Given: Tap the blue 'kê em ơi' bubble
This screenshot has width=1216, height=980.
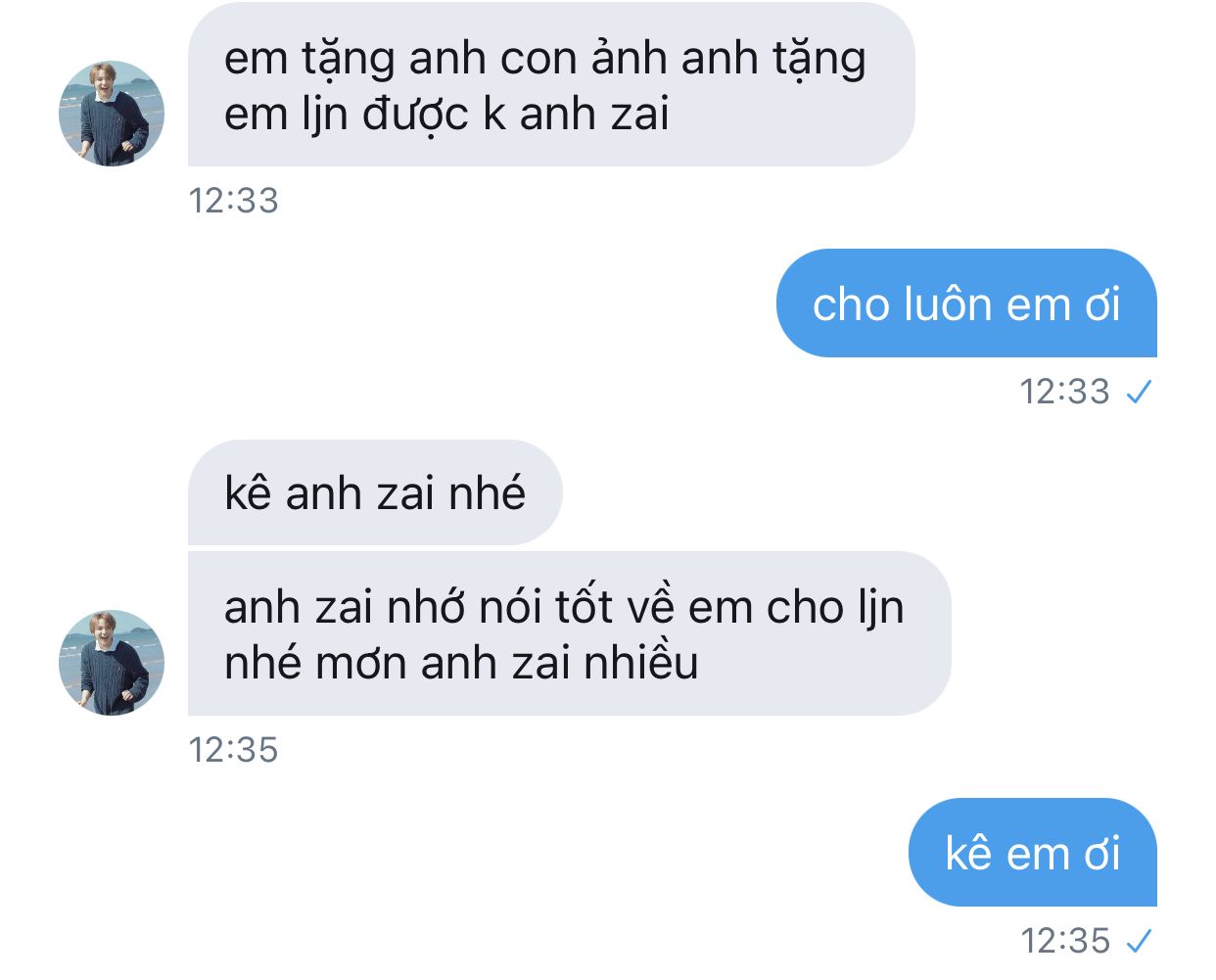Looking at the screenshot, I should tap(1033, 853).
